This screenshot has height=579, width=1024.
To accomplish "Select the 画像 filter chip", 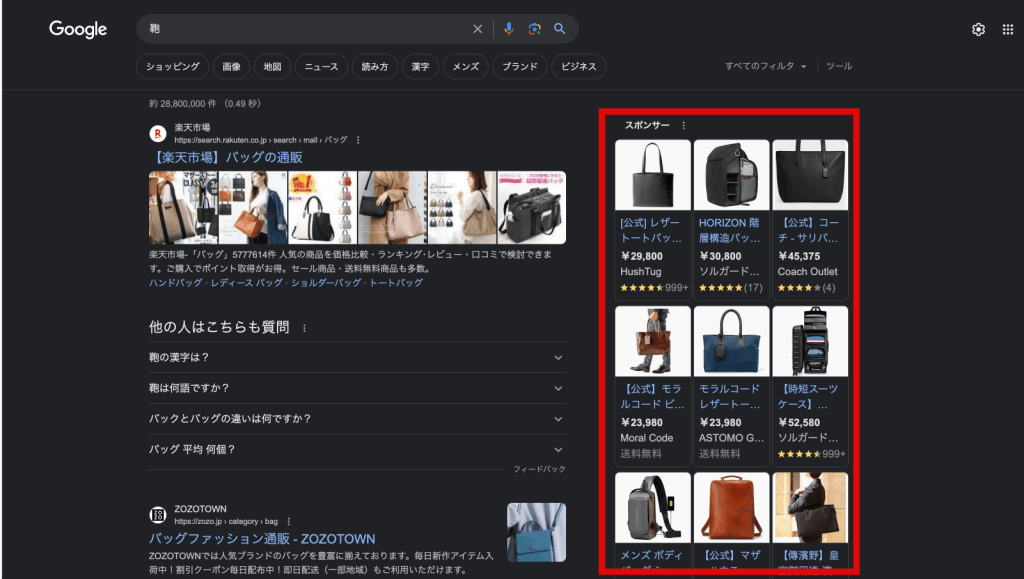I will 231,67.
